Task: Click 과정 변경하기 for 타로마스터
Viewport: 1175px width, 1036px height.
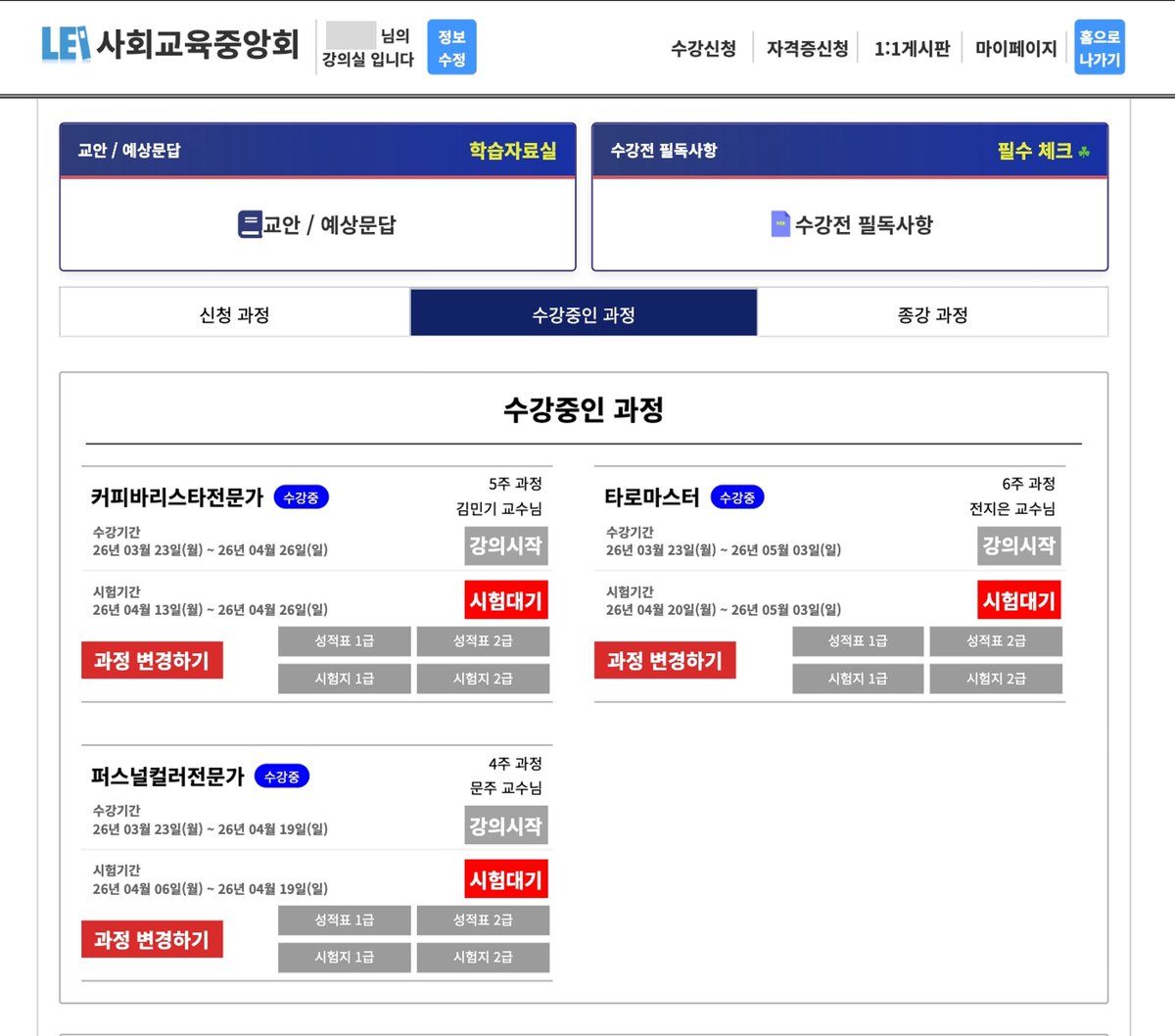Action: tap(665, 660)
